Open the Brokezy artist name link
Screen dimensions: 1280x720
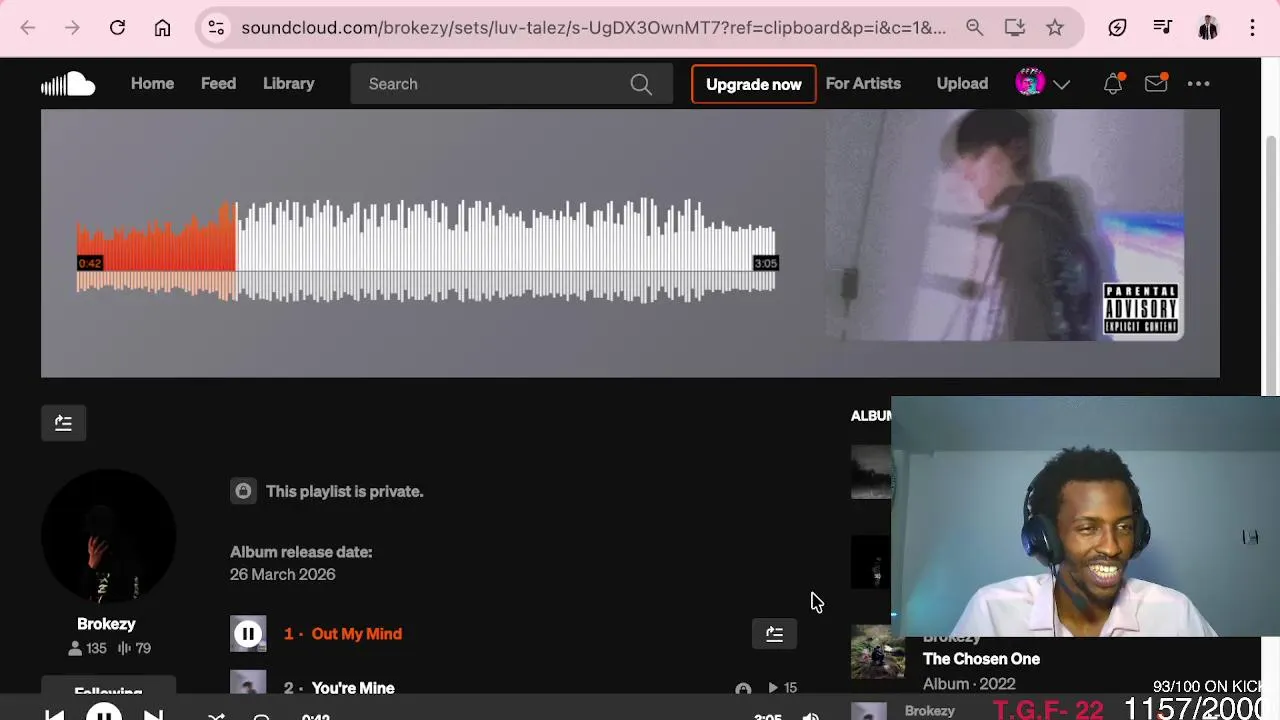click(x=106, y=624)
